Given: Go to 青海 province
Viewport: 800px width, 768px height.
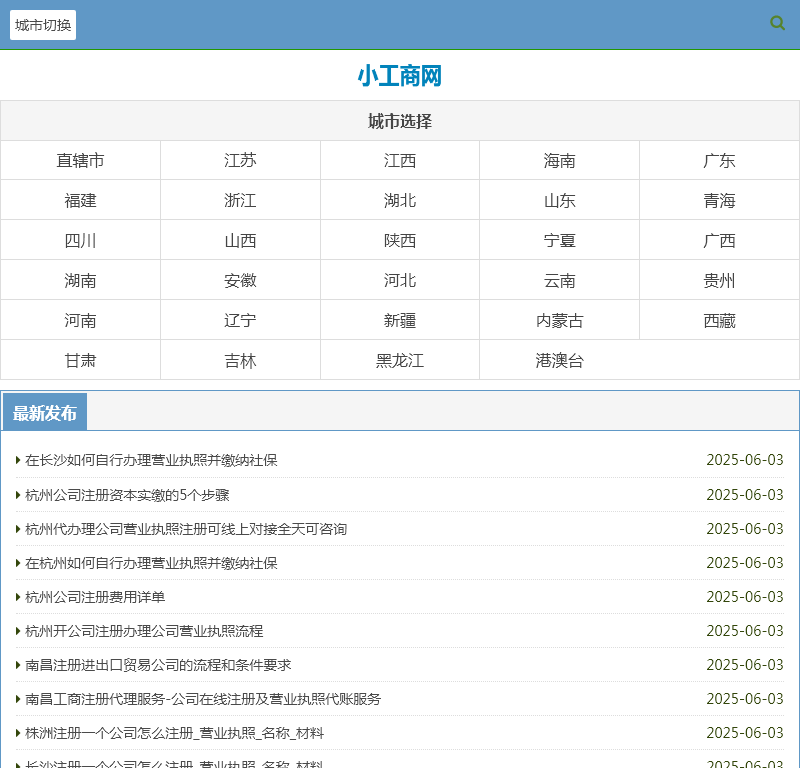Looking at the screenshot, I should coord(719,201).
